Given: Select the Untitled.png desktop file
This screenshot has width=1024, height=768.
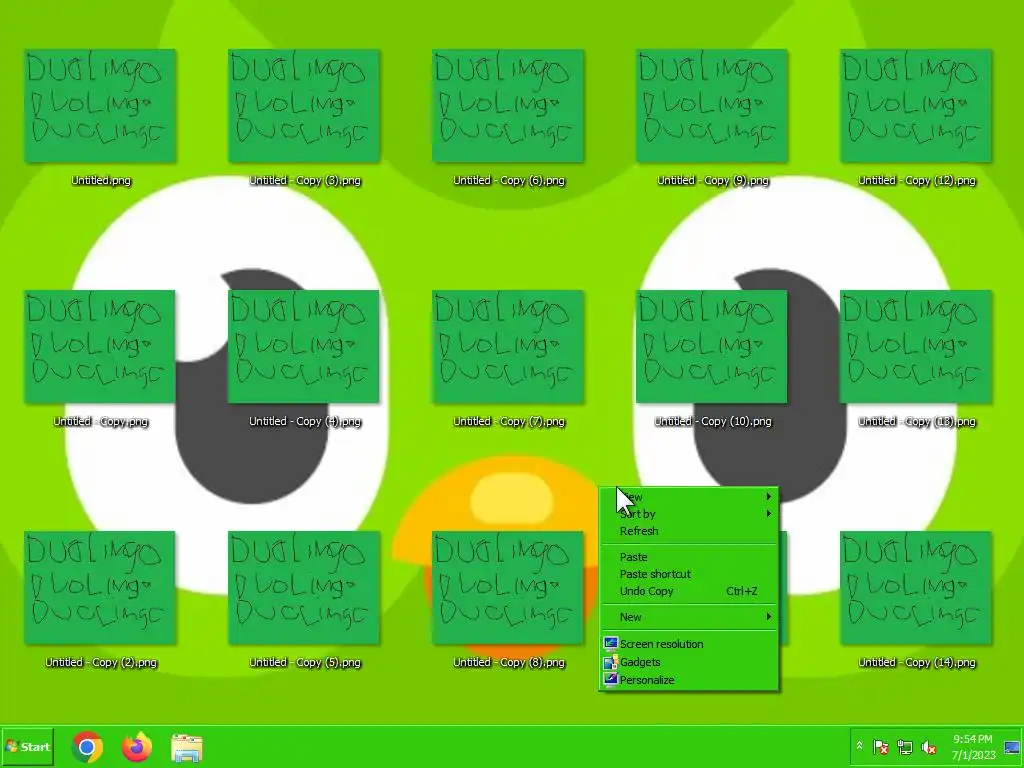Looking at the screenshot, I should (100, 118).
